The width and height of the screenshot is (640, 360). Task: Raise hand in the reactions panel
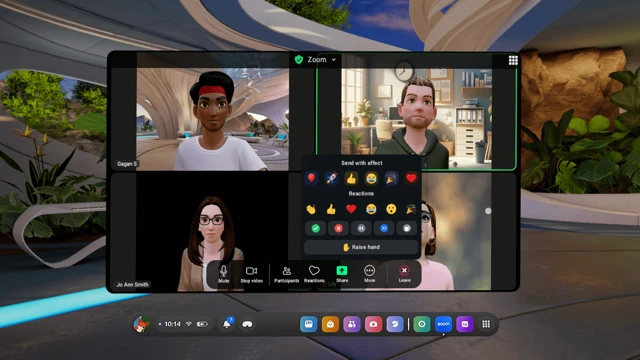(361, 247)
